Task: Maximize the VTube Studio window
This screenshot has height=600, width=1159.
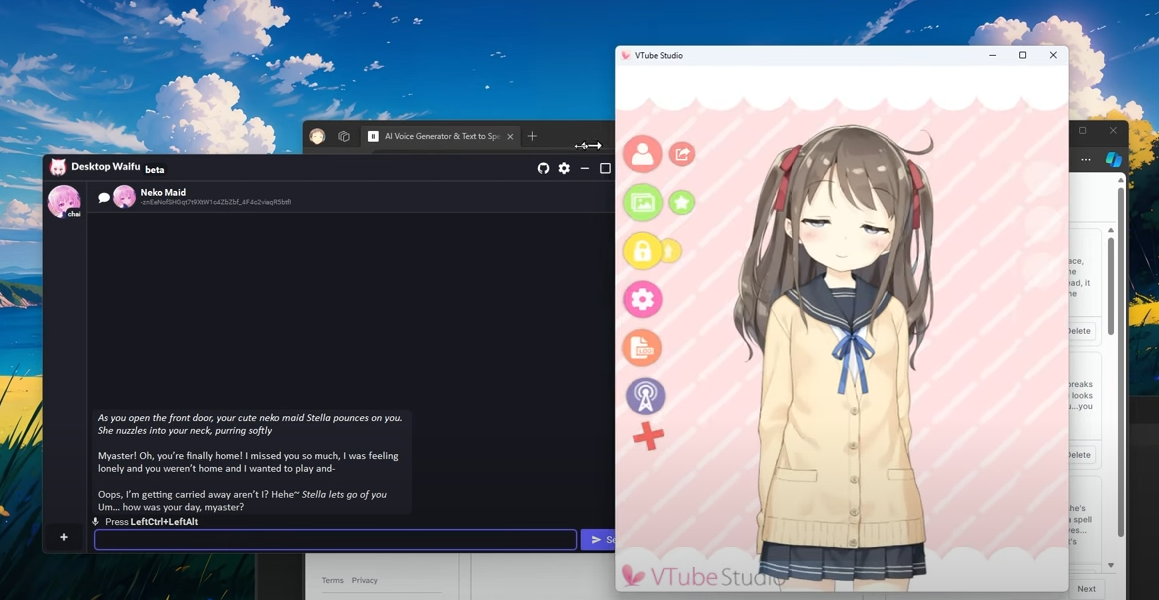Action: click(x=1022, y=55)
